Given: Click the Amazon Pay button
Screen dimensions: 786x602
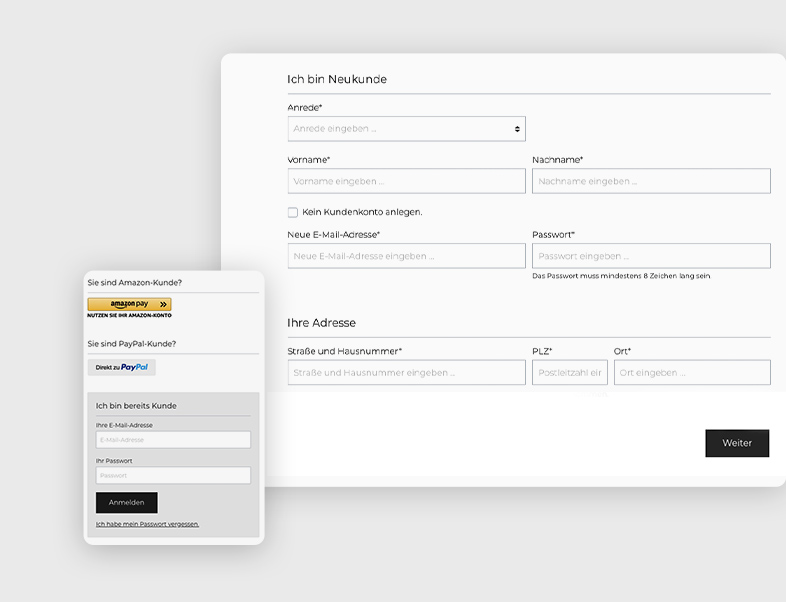Looking at the screenshot, I should 129,304.
